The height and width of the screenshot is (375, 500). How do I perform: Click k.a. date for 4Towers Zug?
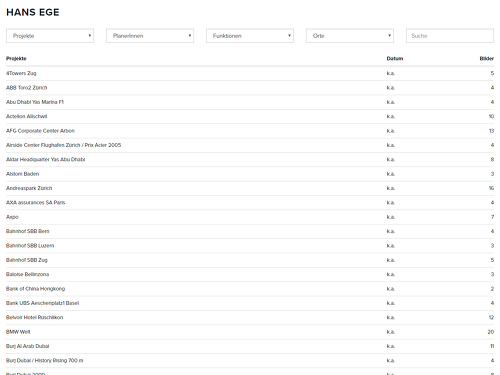click(391, 73)
